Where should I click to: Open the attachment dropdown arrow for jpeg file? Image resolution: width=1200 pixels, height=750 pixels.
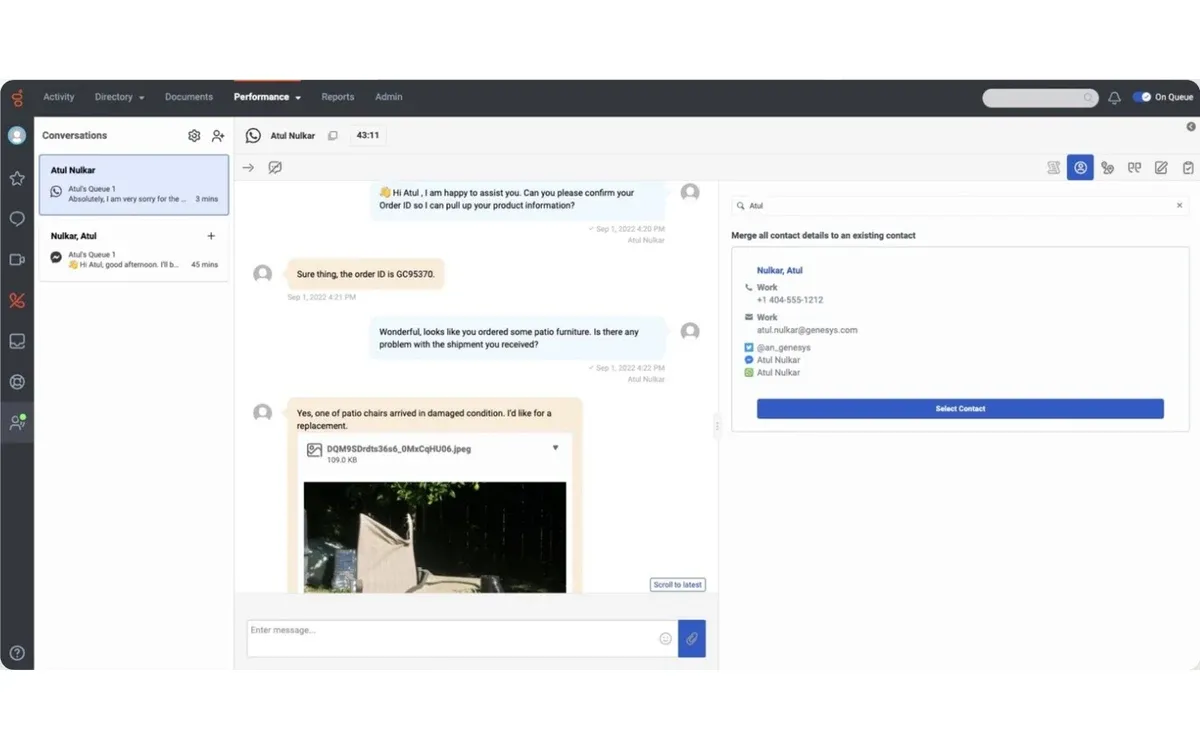click(x=556, y=448)
